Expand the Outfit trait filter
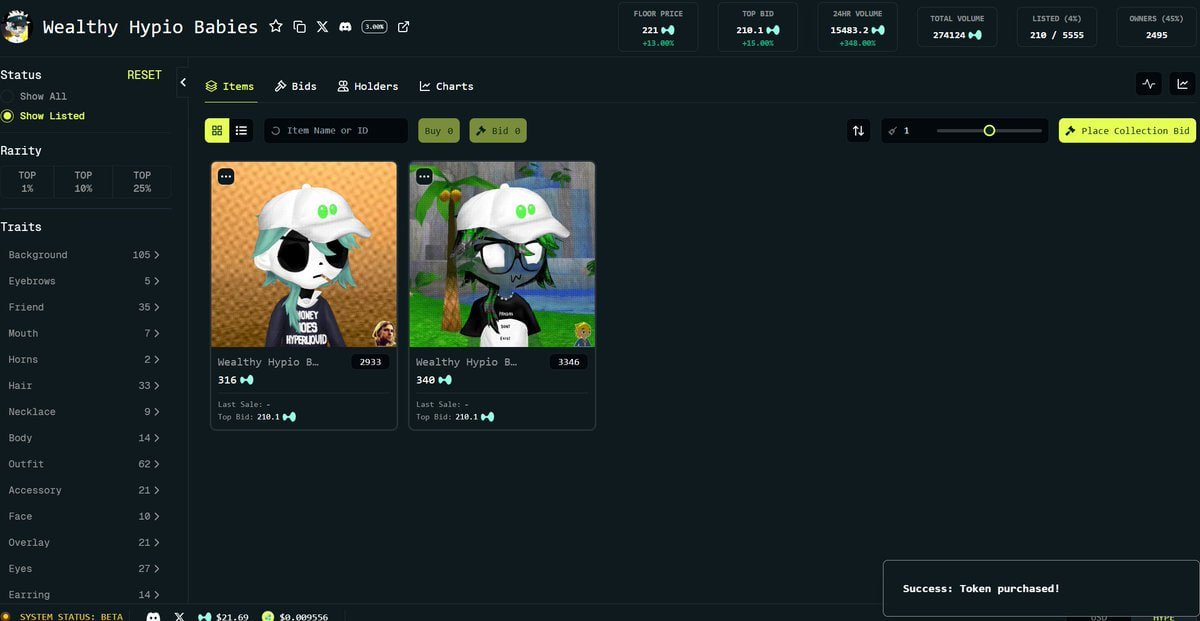Image resolution: width=1200 pixels, height=621 pixels. pyautogui.click(x=84, y=464)
